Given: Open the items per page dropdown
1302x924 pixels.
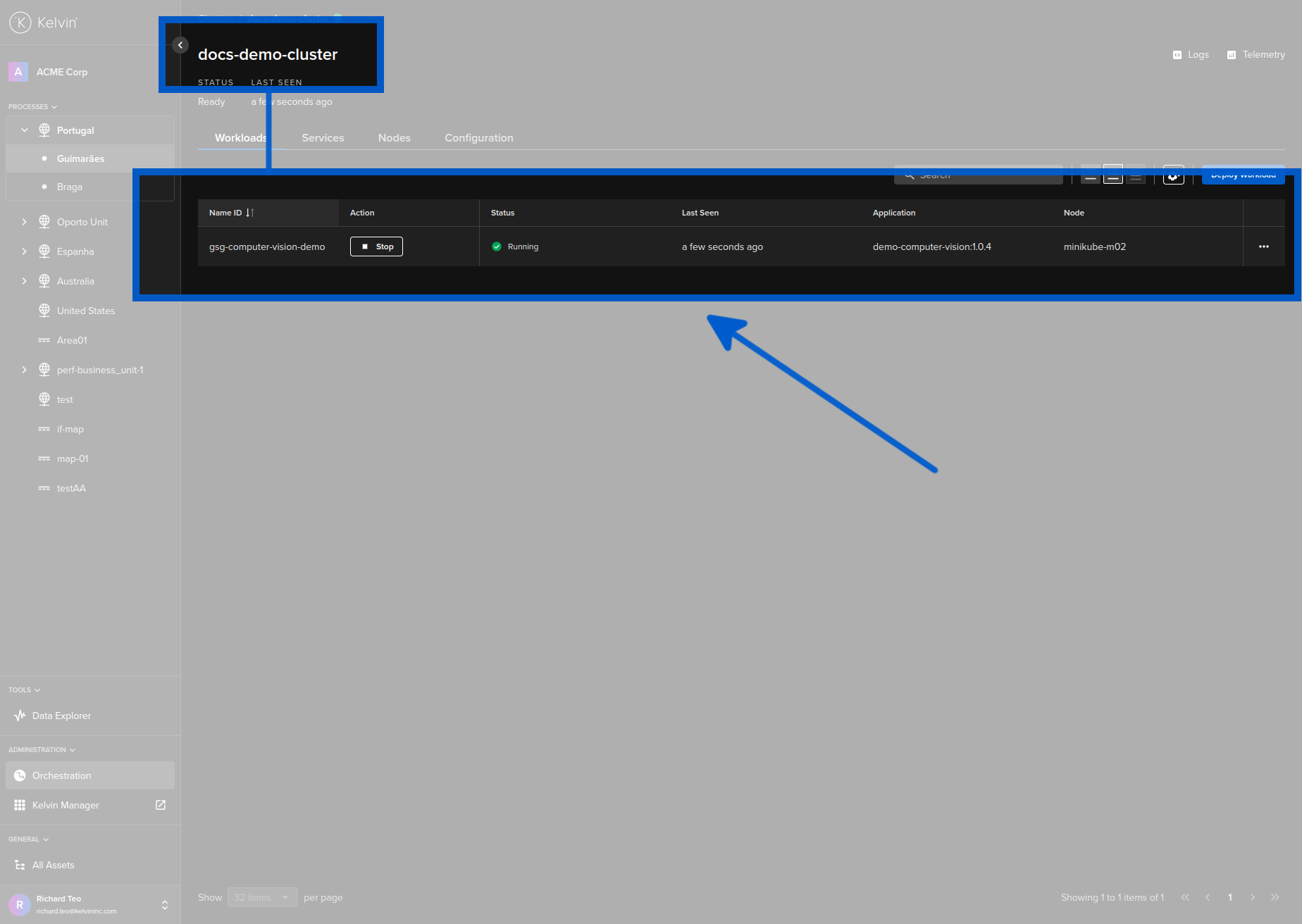Looking at the screenshot, I should (x=262, y=897).
